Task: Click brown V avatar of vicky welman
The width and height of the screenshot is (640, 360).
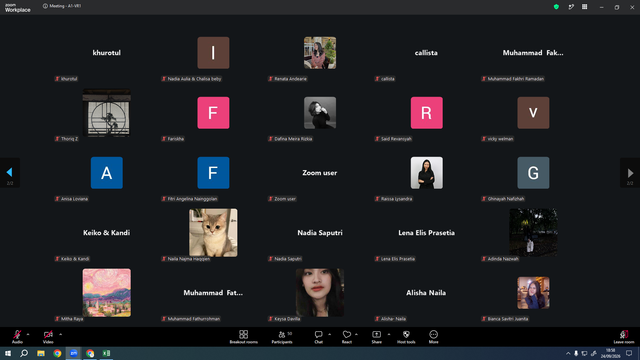Action: [x=533, y=113]
